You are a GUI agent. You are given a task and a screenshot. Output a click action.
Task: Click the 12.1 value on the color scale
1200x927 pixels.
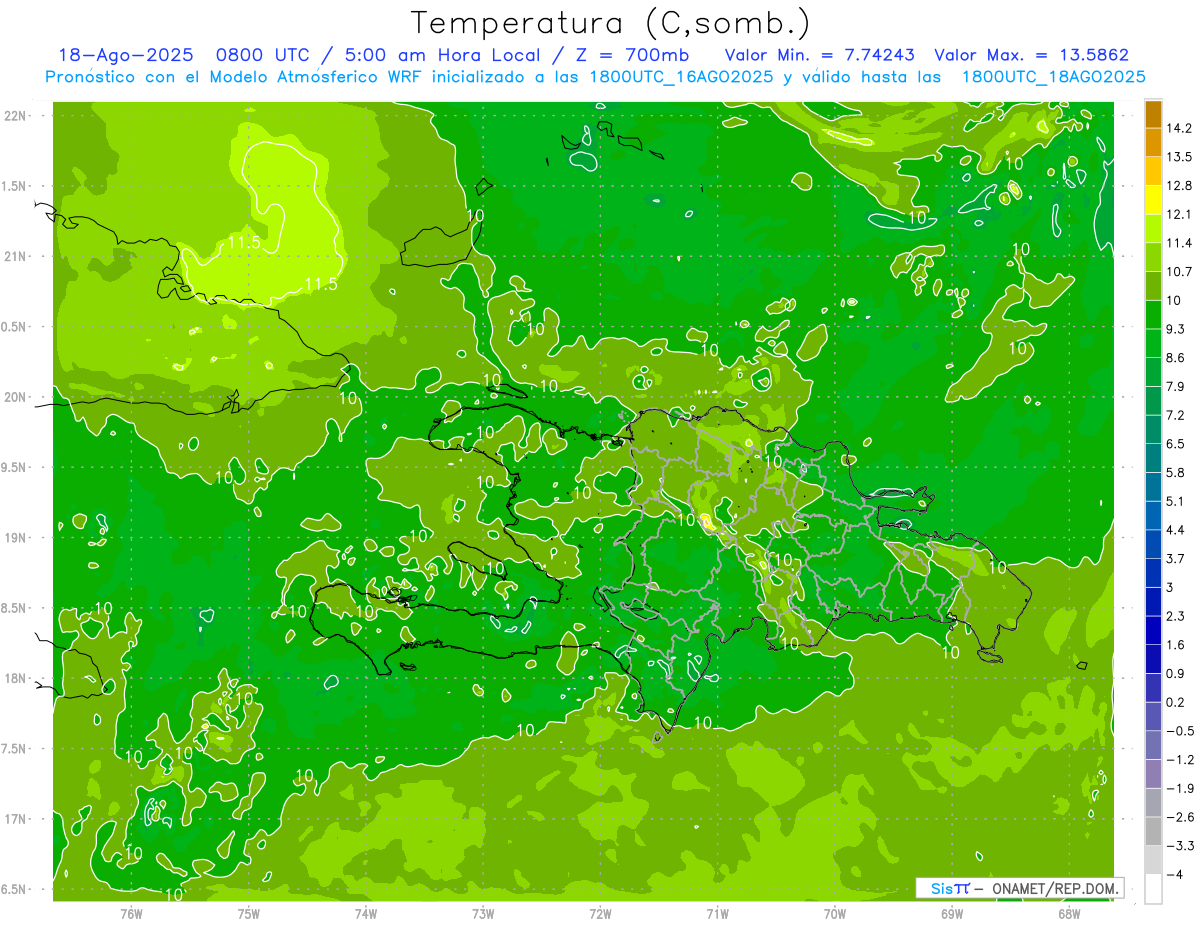1180,214
